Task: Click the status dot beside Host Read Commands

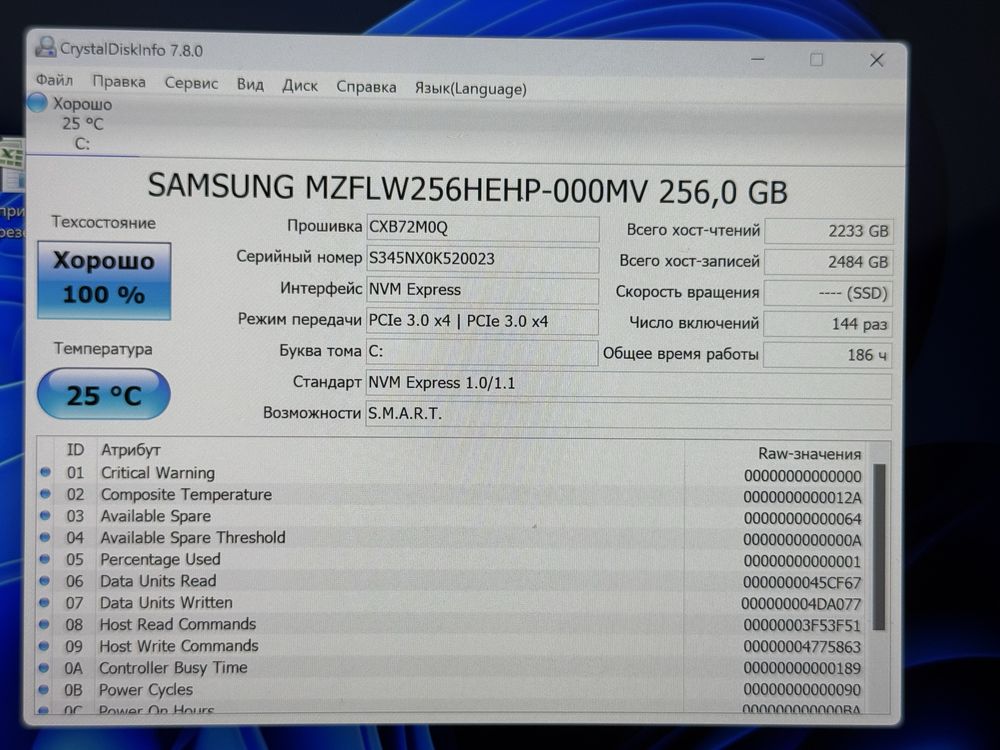Action: click(44, 624)
